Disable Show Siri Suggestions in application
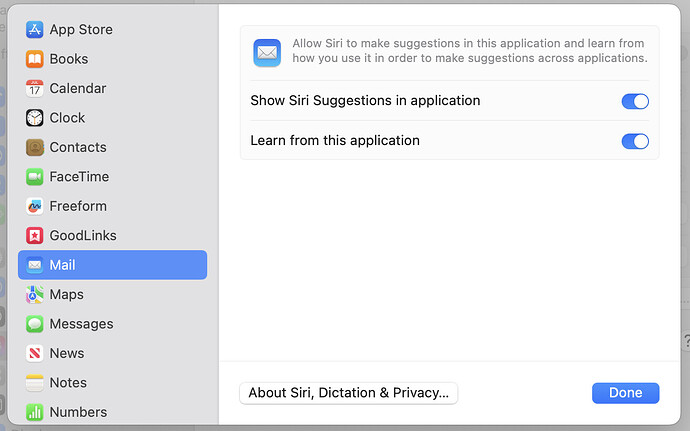 coord(635,101)
